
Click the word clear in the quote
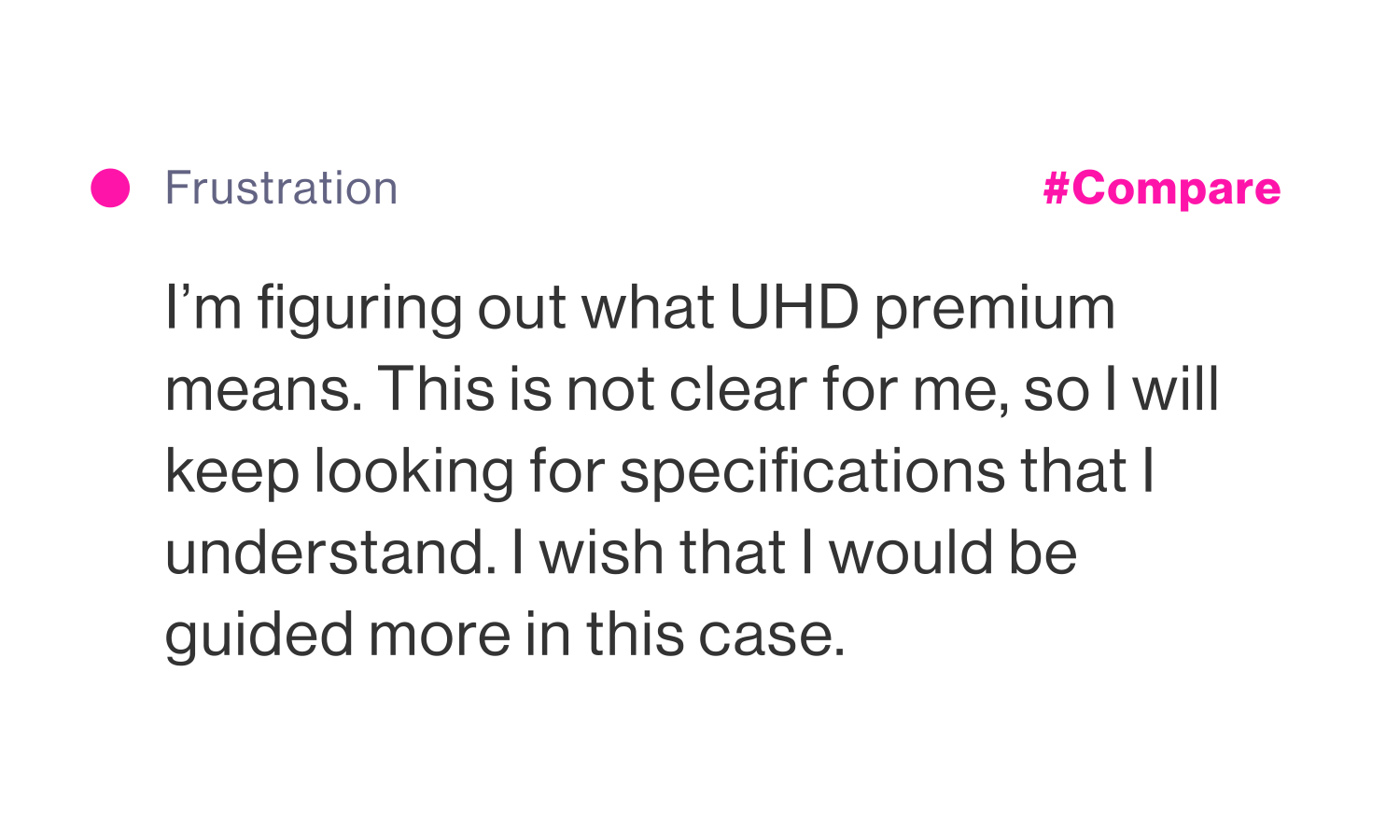click(x=737, y=389)
